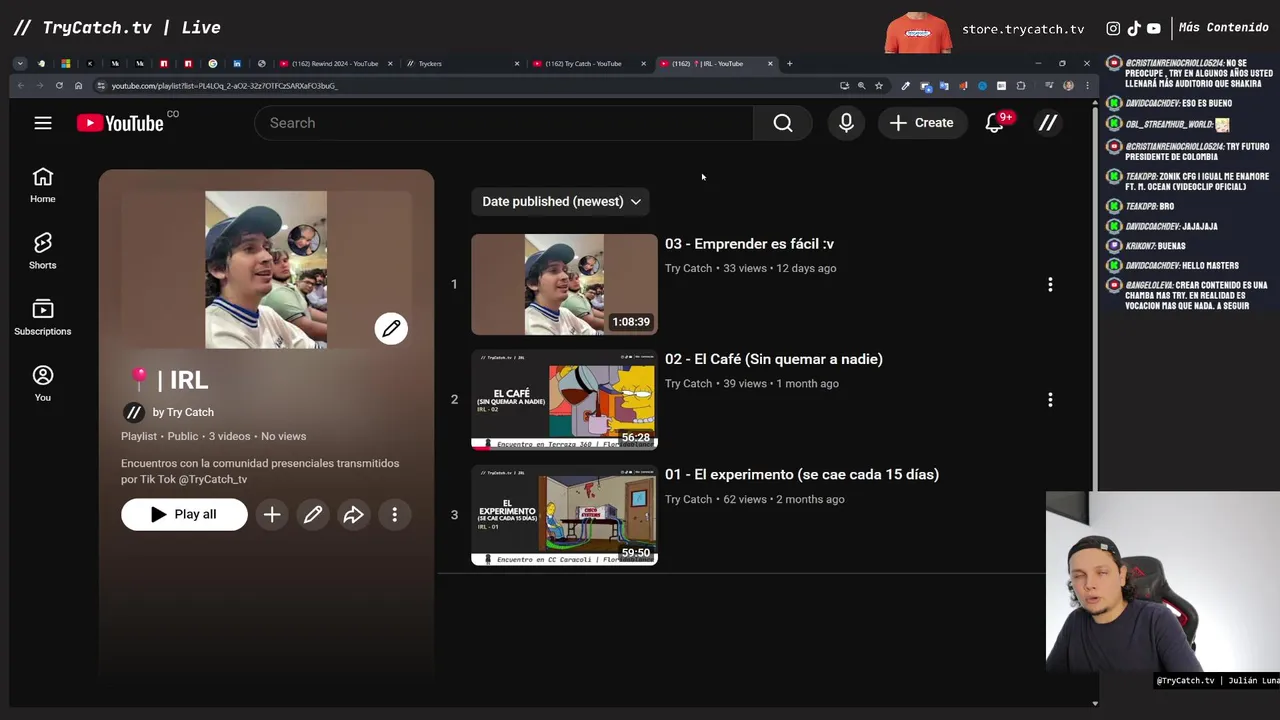Click the browser home button
The image size is (1280, 720).
coord(78,86)
